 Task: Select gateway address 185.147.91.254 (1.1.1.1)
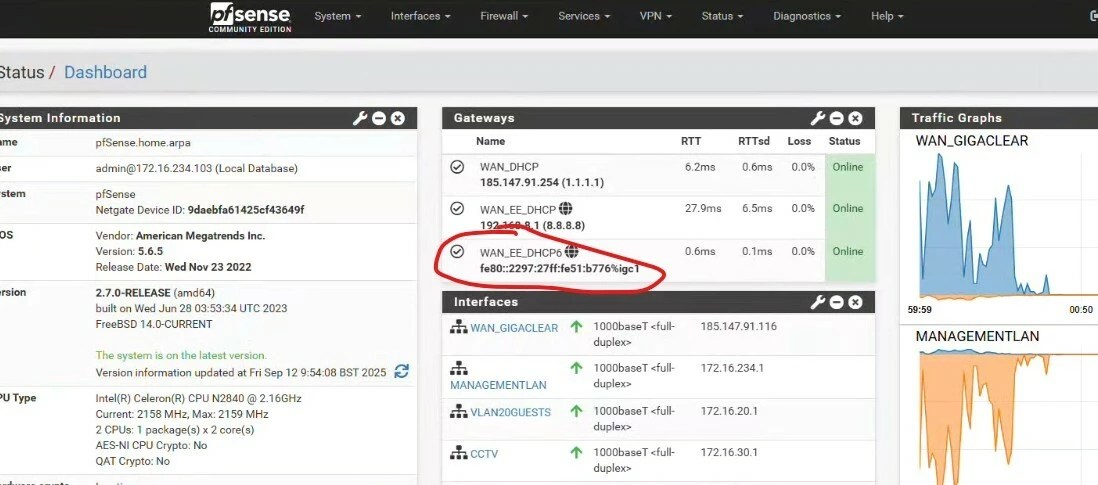pos(542,183)
